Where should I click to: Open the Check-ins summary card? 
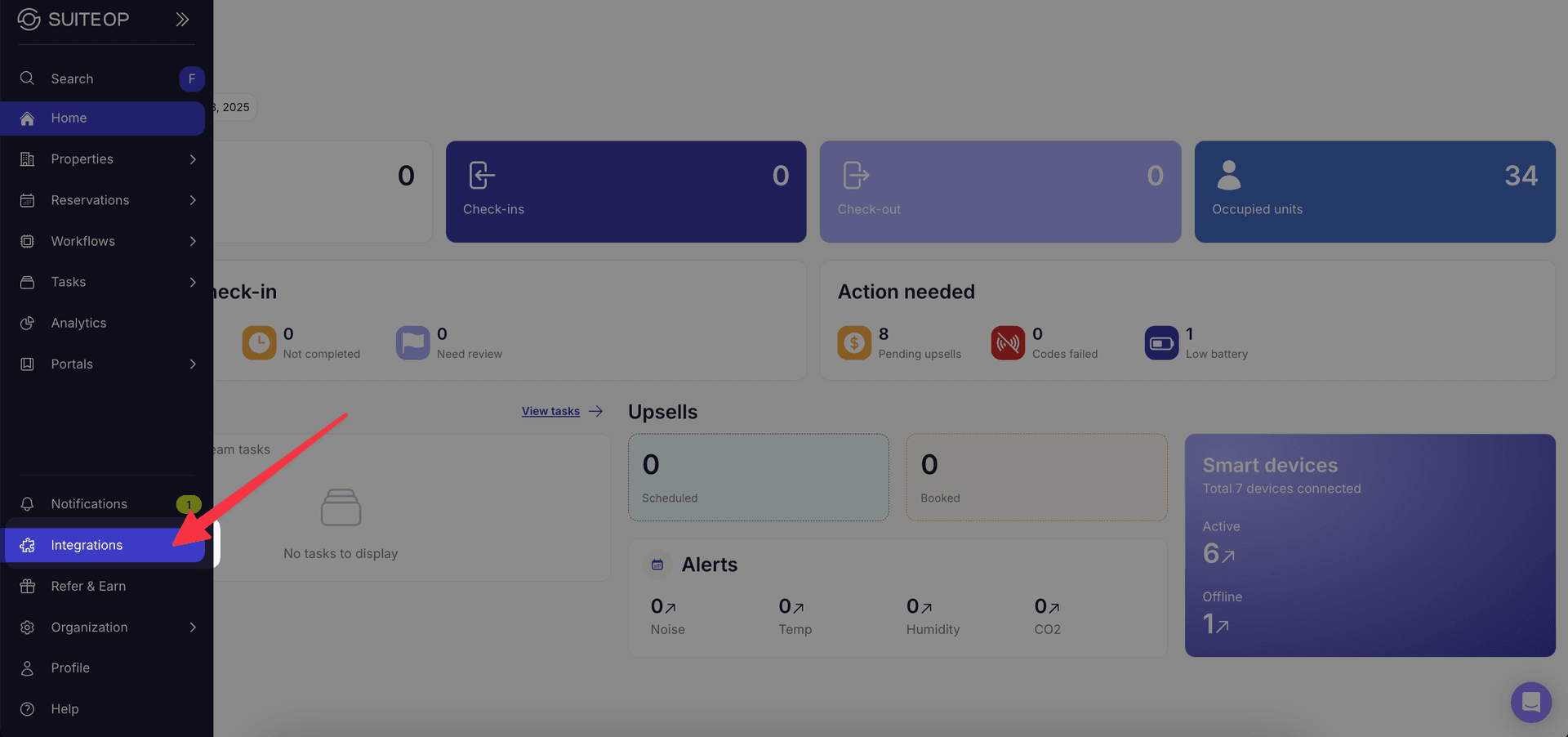[626, 192]
